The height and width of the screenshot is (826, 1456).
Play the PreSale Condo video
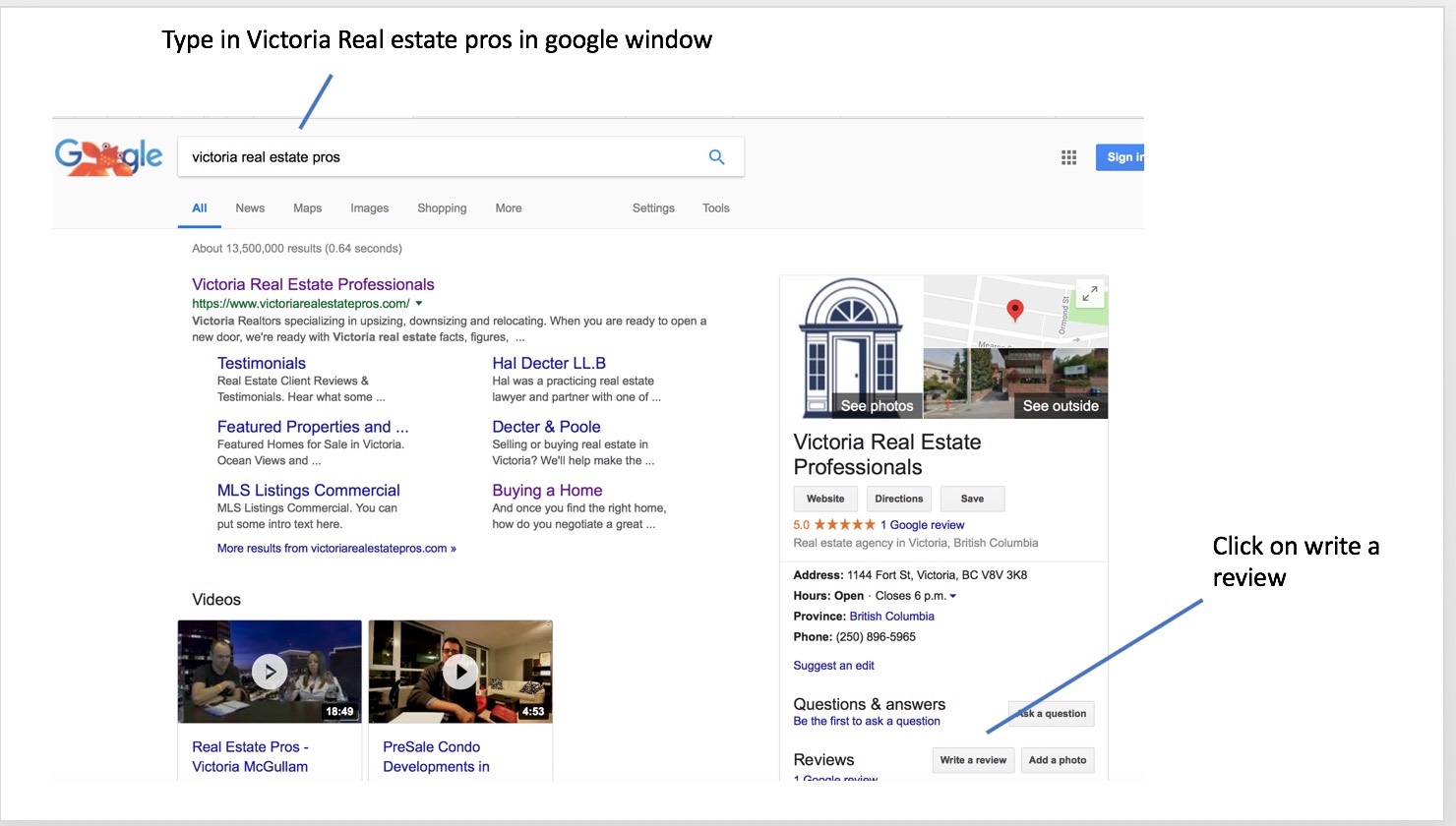pyautogui.click(x=460, y=672)
